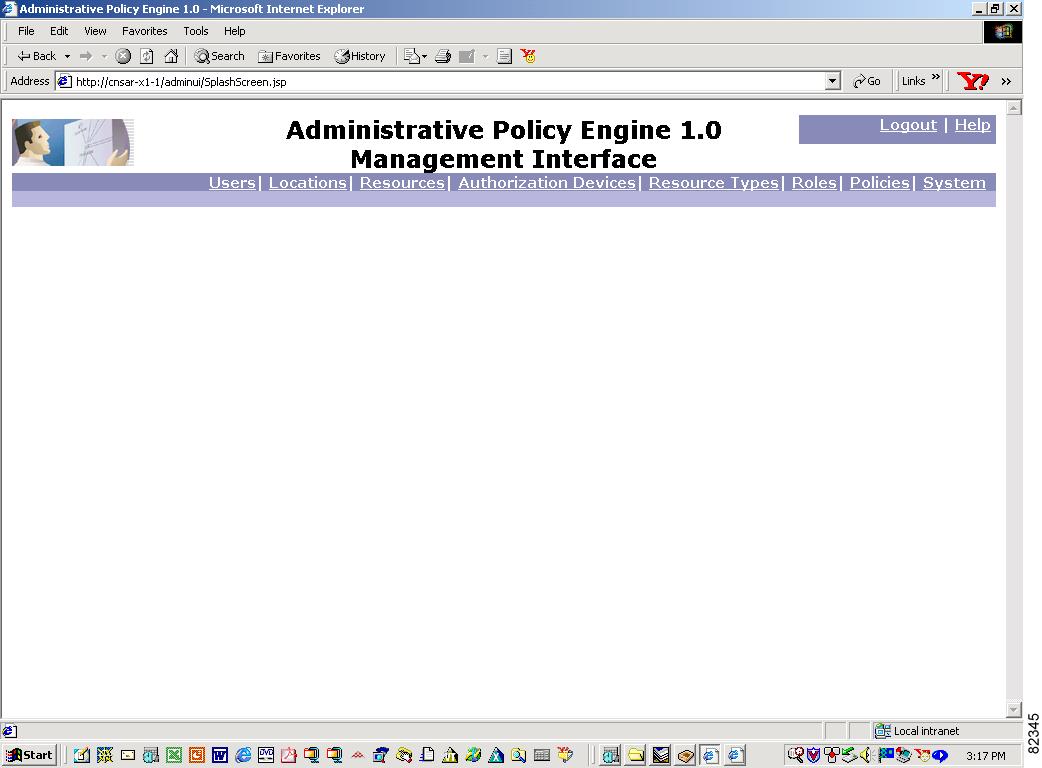Click the blue speech bubble tray icon
This screenshot has height=768, width=1042.
tap(940, 755)
